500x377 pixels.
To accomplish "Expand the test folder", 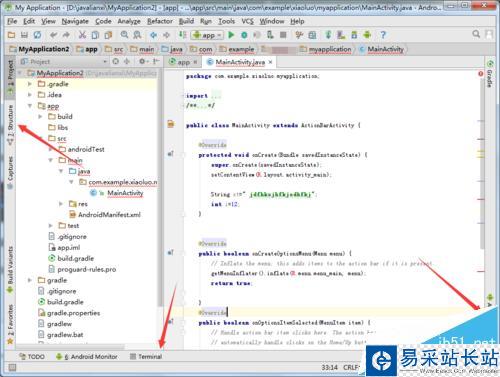I will pyautogui.click(x=51, y=226).
